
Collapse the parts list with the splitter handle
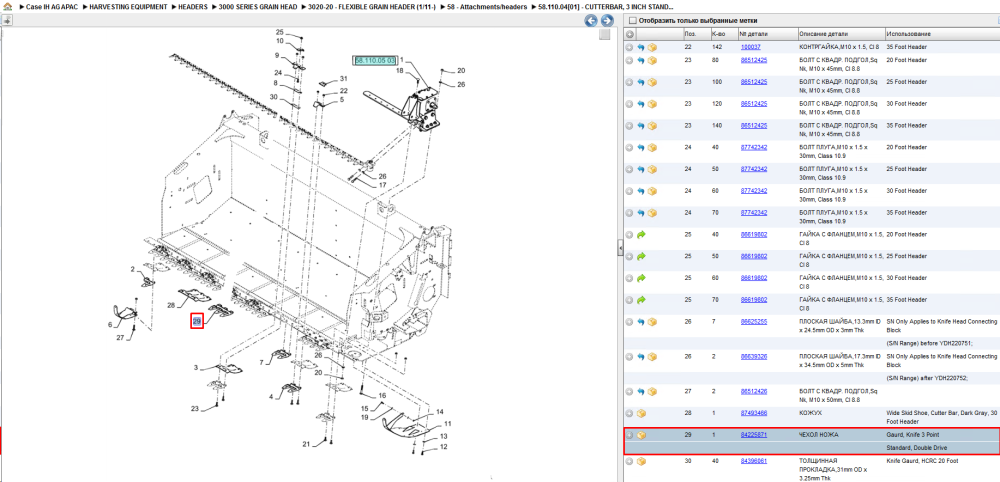click(620, 249)
